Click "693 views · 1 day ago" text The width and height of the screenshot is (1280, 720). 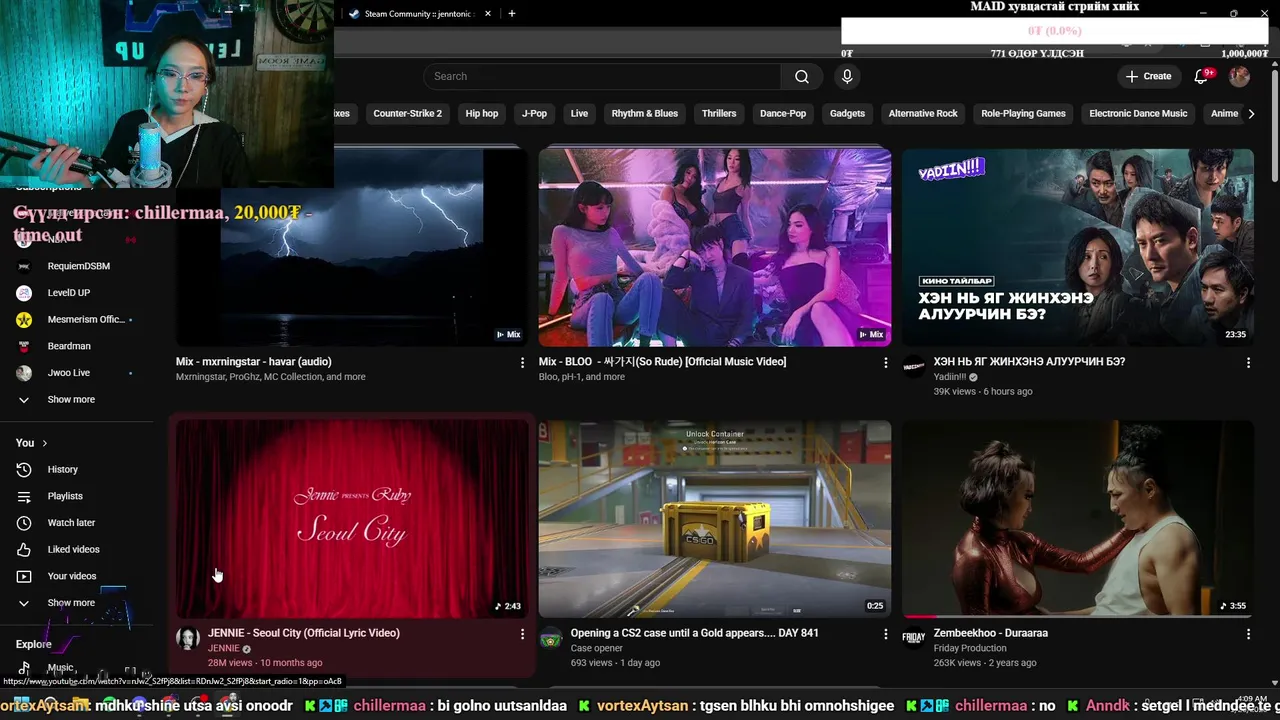click(x=615, y=663)
